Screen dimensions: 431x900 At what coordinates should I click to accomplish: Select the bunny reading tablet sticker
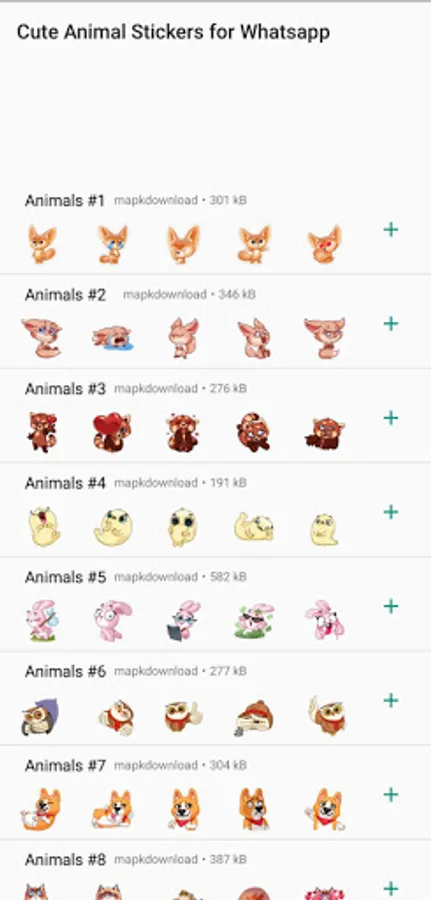point(184,620)
